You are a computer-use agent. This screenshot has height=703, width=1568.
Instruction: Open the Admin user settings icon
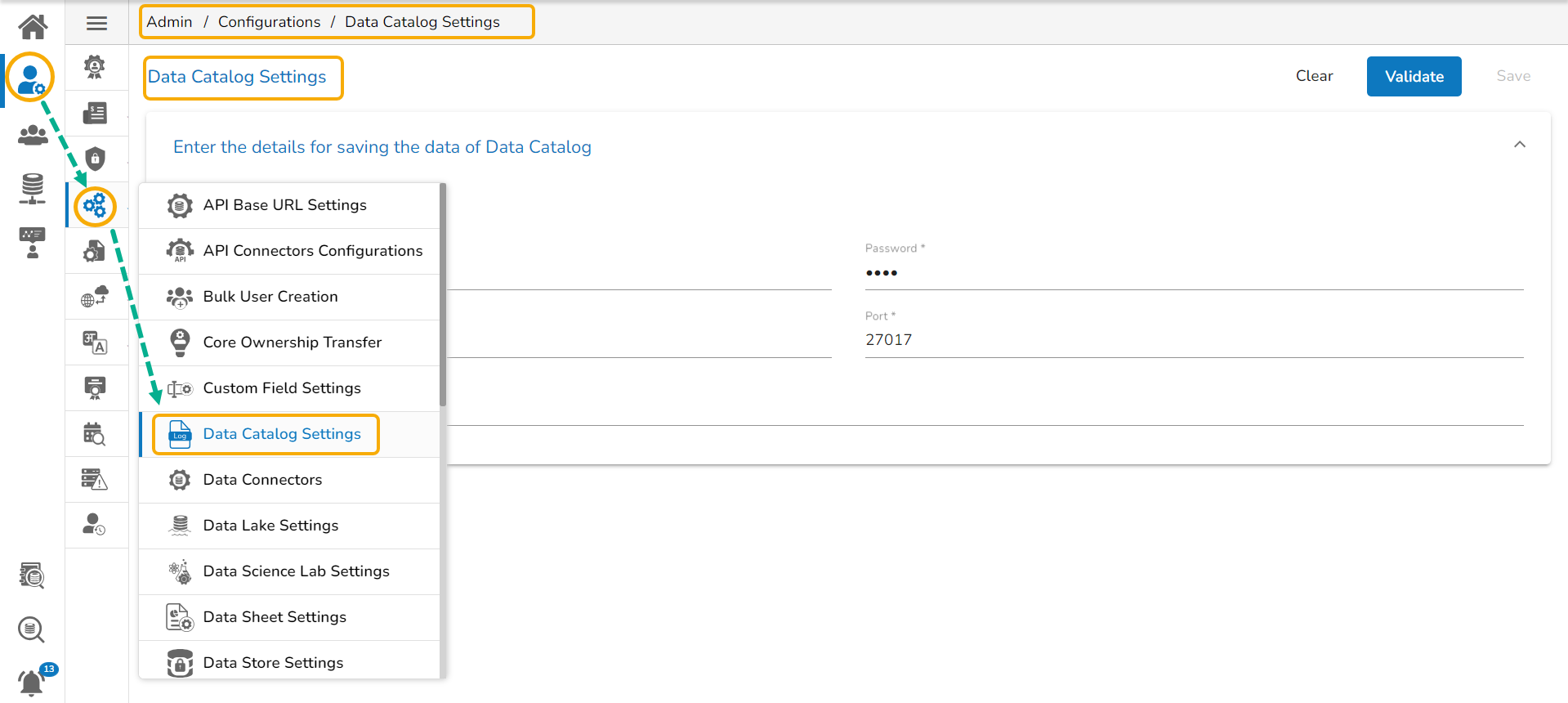click(x=31, y=79)
